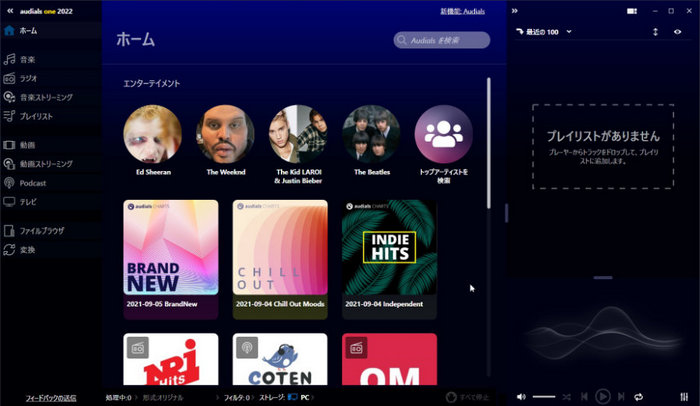This screenshot has width=700, height=406.
Task: Expand the 最近の 100 dropdown arrow
Action: (569, 32)
